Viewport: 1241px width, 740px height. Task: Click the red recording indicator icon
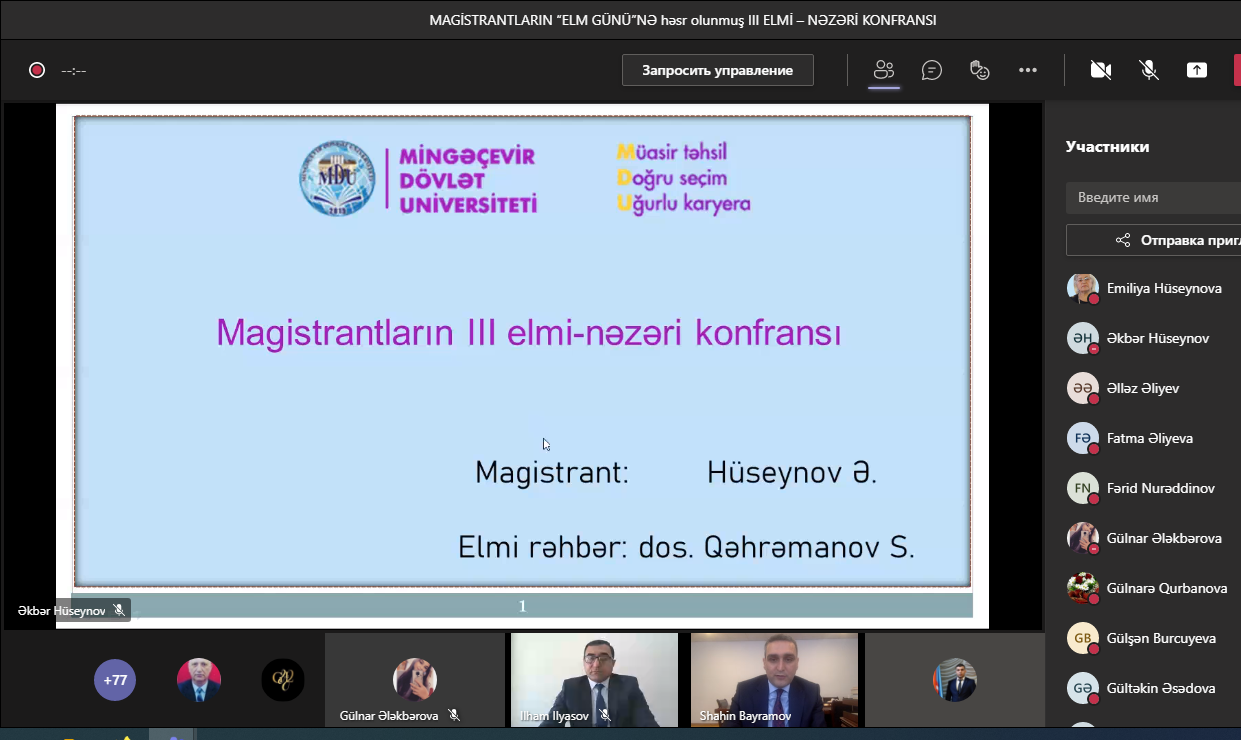(x=37, y=70)
